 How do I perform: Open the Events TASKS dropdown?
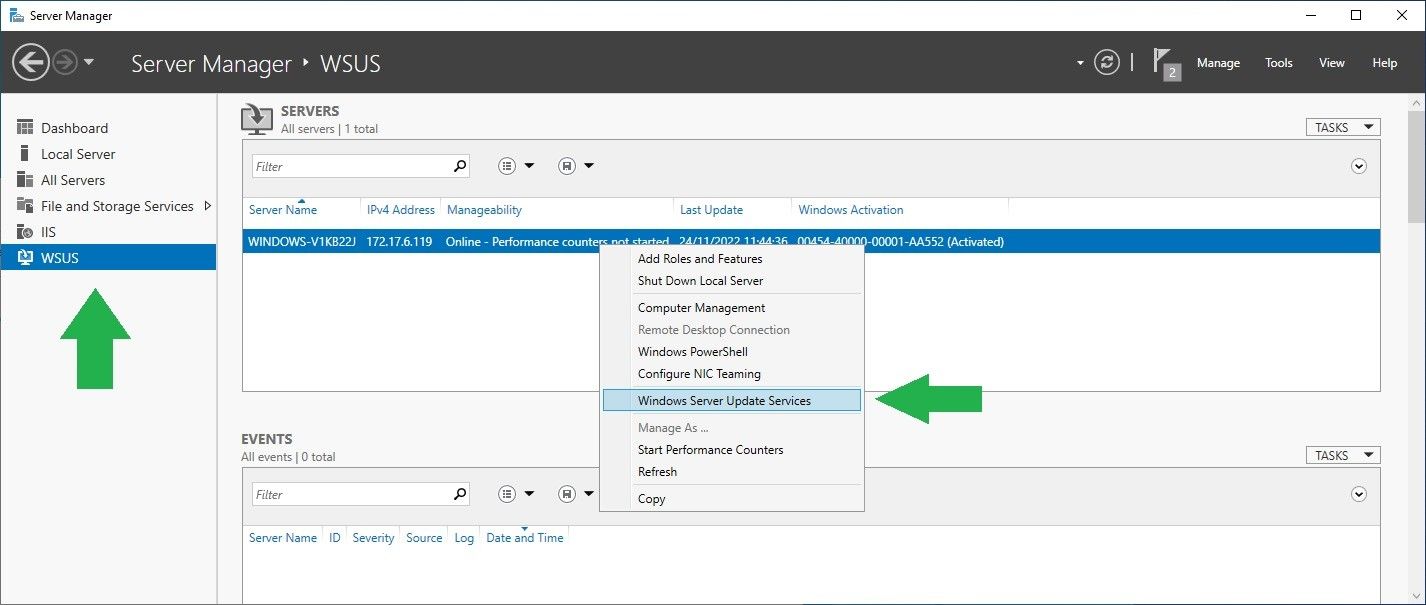coord(1343,455)
